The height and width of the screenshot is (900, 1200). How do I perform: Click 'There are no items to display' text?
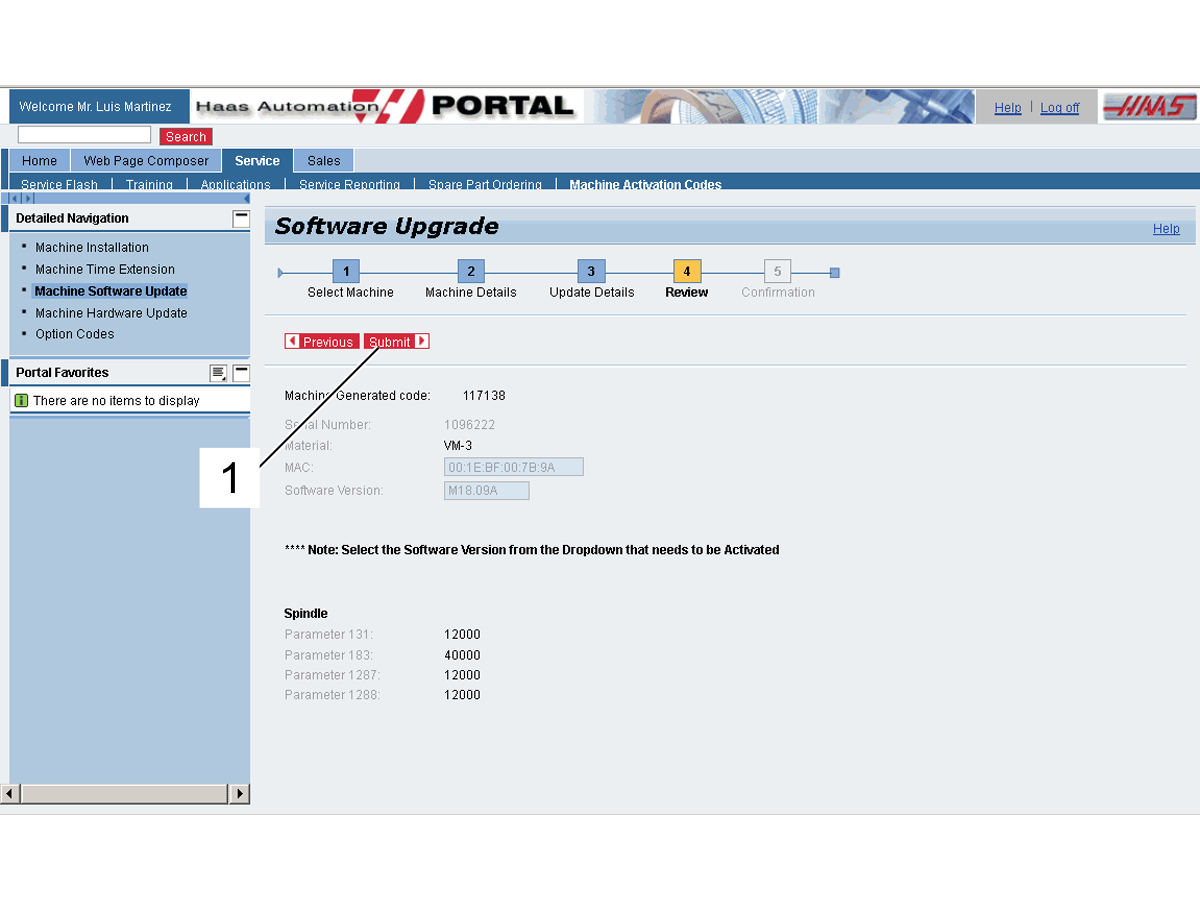[x=116, y=400]
